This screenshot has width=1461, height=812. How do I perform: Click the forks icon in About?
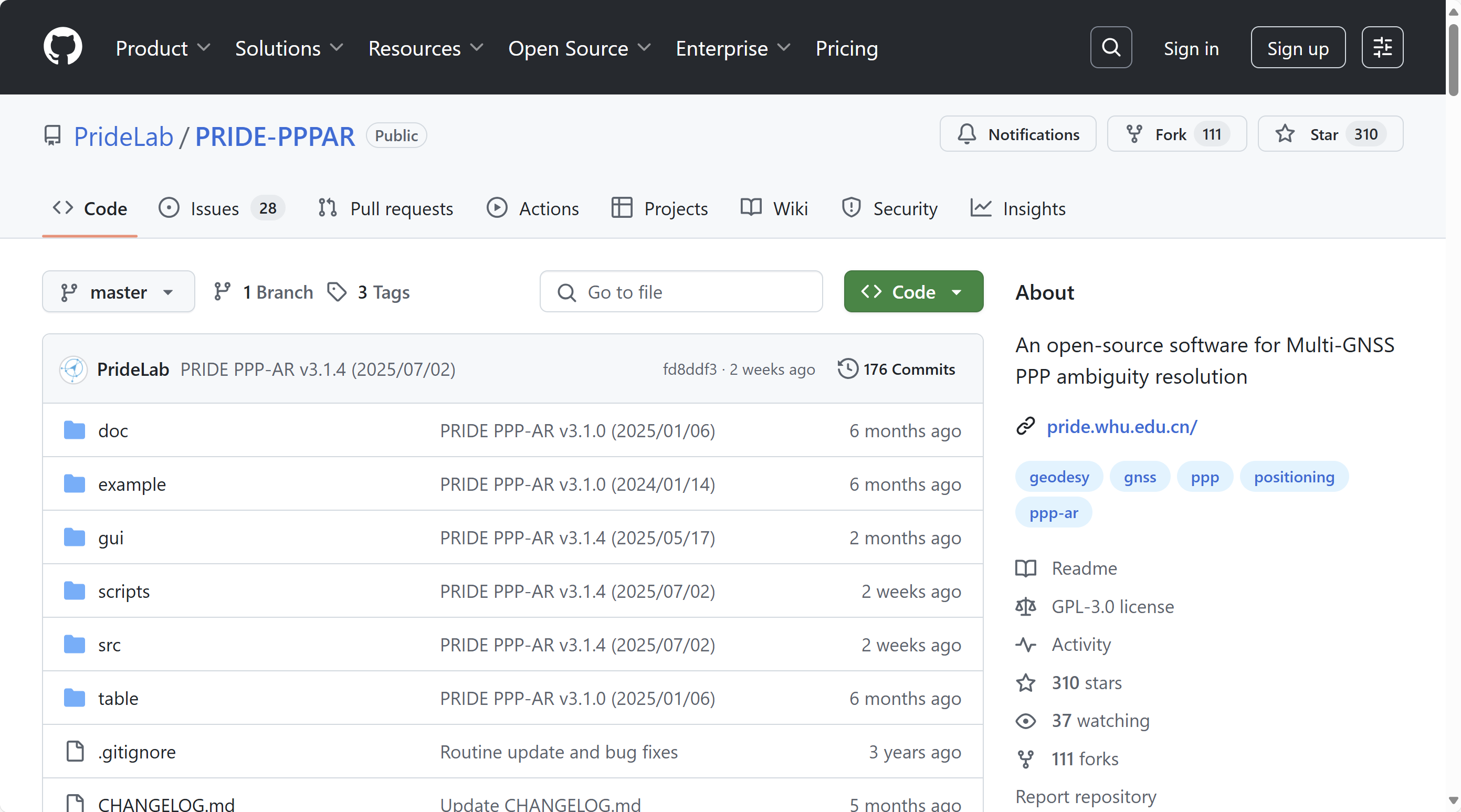pyautogui.click(x=1025, y=758)
